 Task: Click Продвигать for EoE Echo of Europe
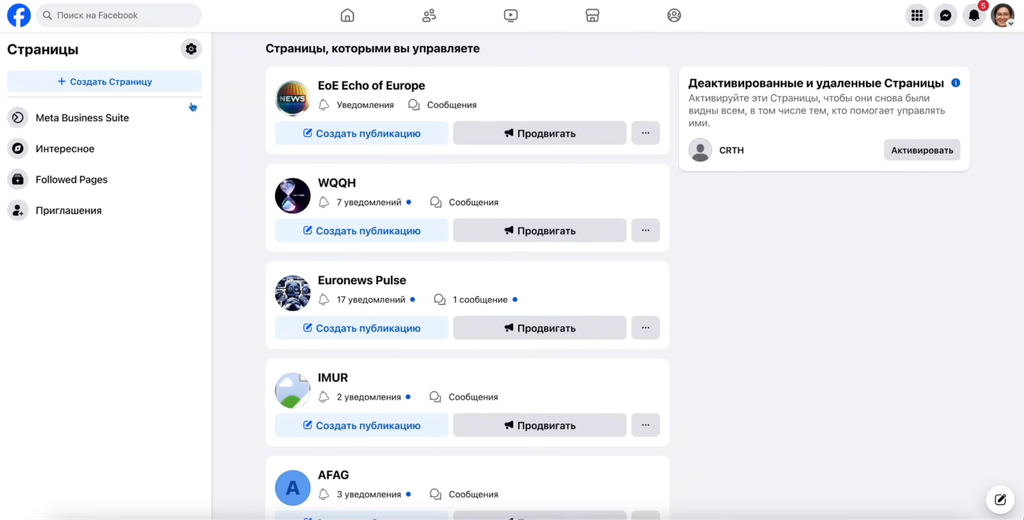tap(539, 133)
